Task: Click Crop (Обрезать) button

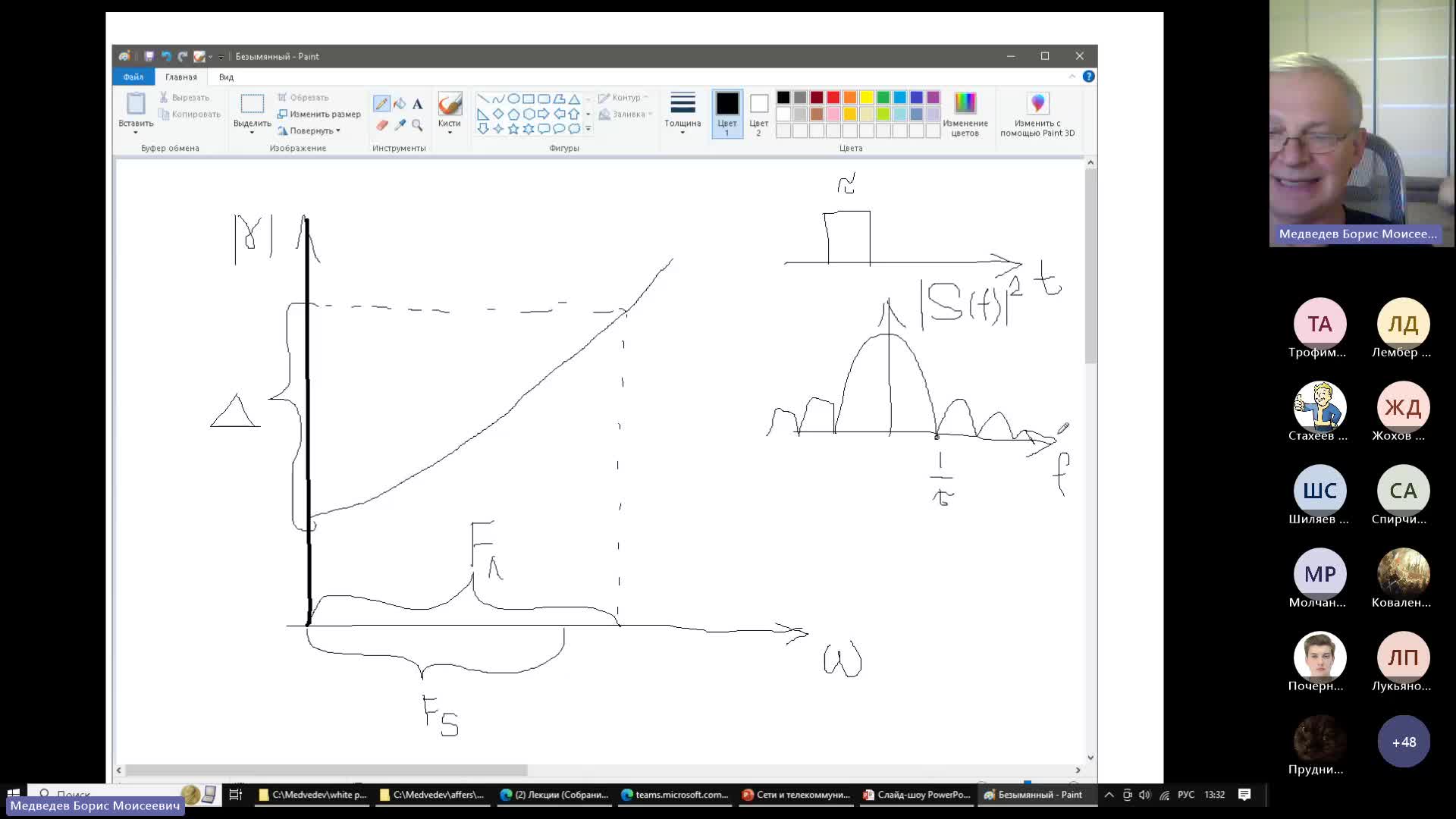Action: click(303, 97)
